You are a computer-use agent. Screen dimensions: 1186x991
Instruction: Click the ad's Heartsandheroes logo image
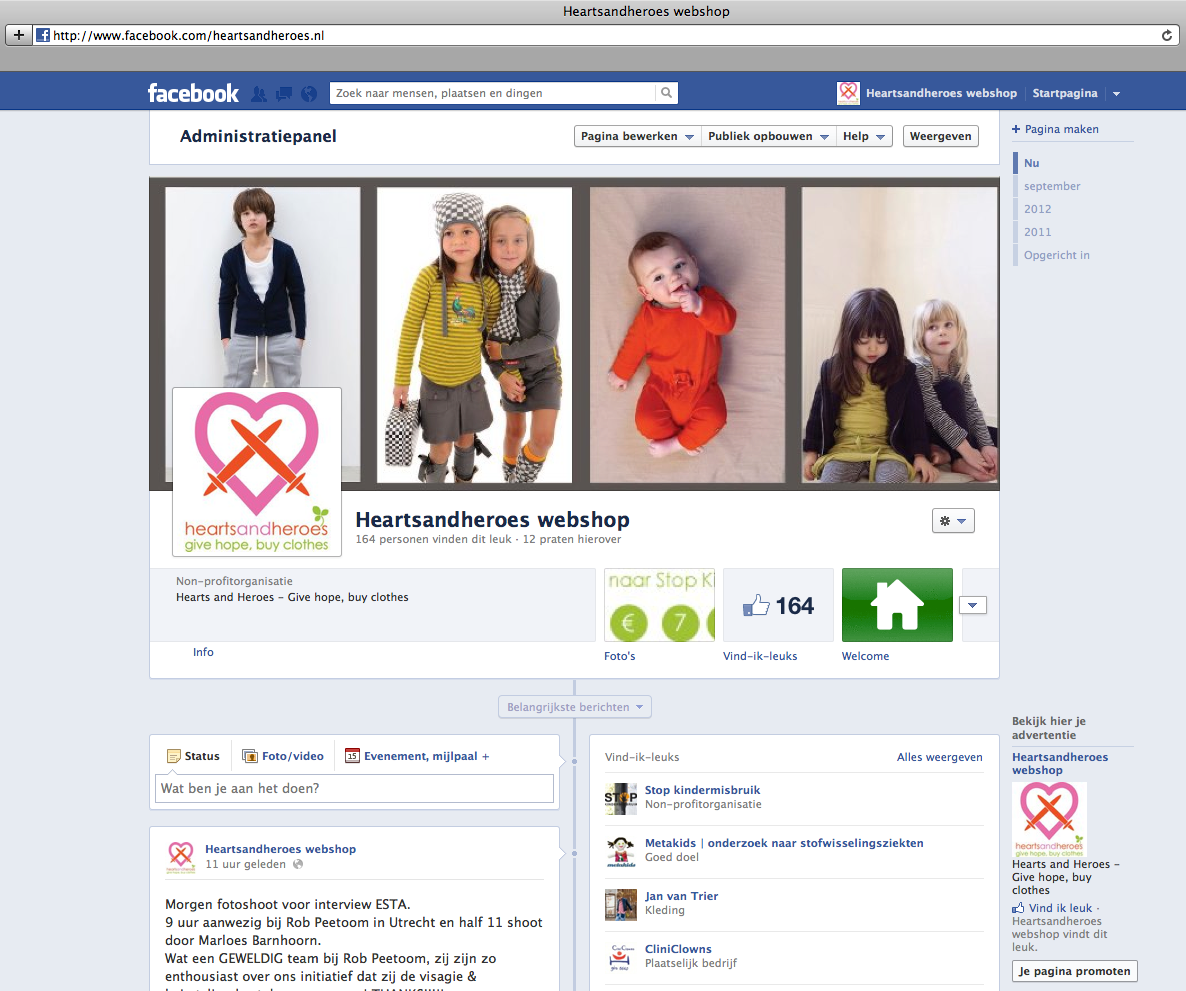coord(1049,819)
